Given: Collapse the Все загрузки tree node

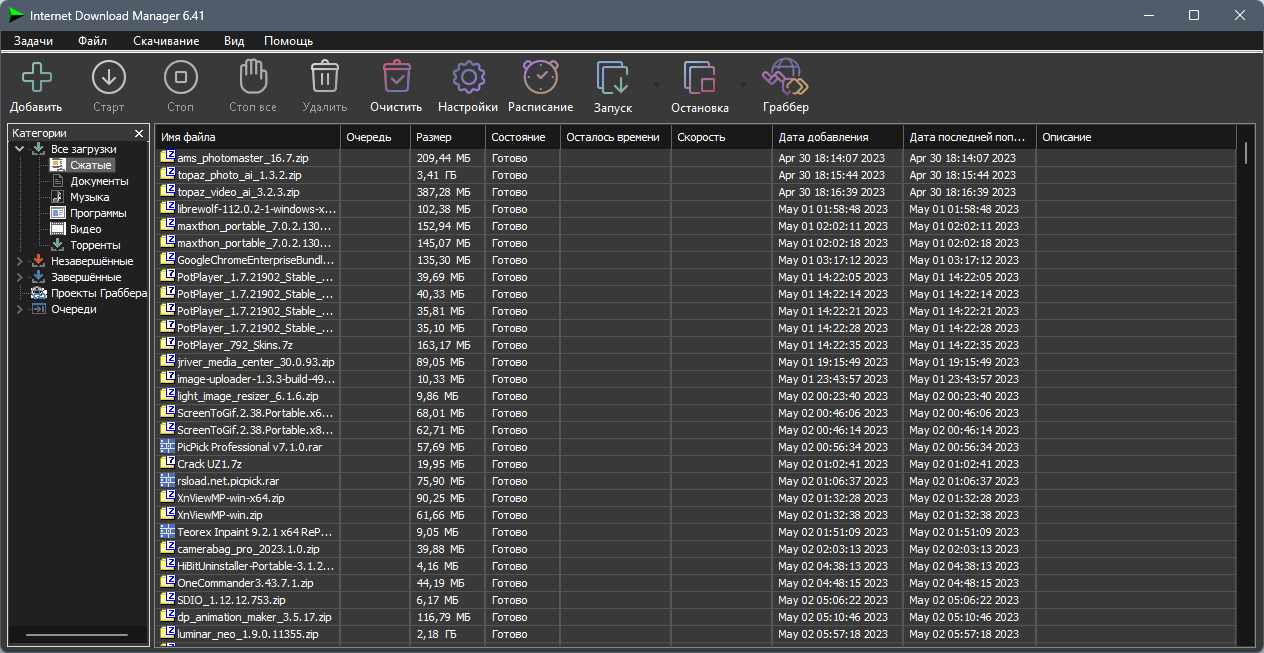Looking at the screenshot, I should point(18,148).
